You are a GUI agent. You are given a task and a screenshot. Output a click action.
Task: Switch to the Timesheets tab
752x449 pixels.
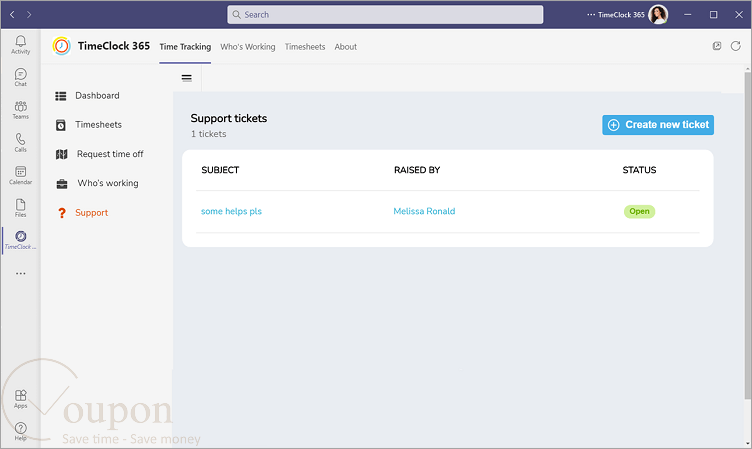point(305,47)
